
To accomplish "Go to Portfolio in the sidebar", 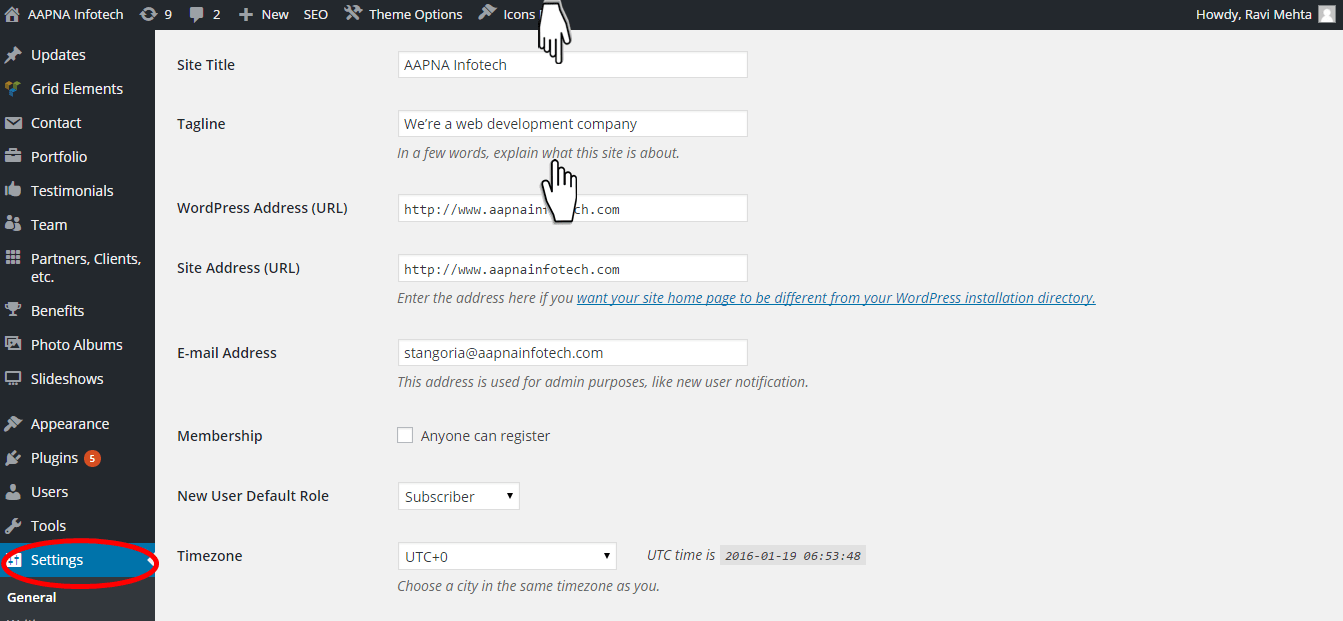I will coord(59,157).
